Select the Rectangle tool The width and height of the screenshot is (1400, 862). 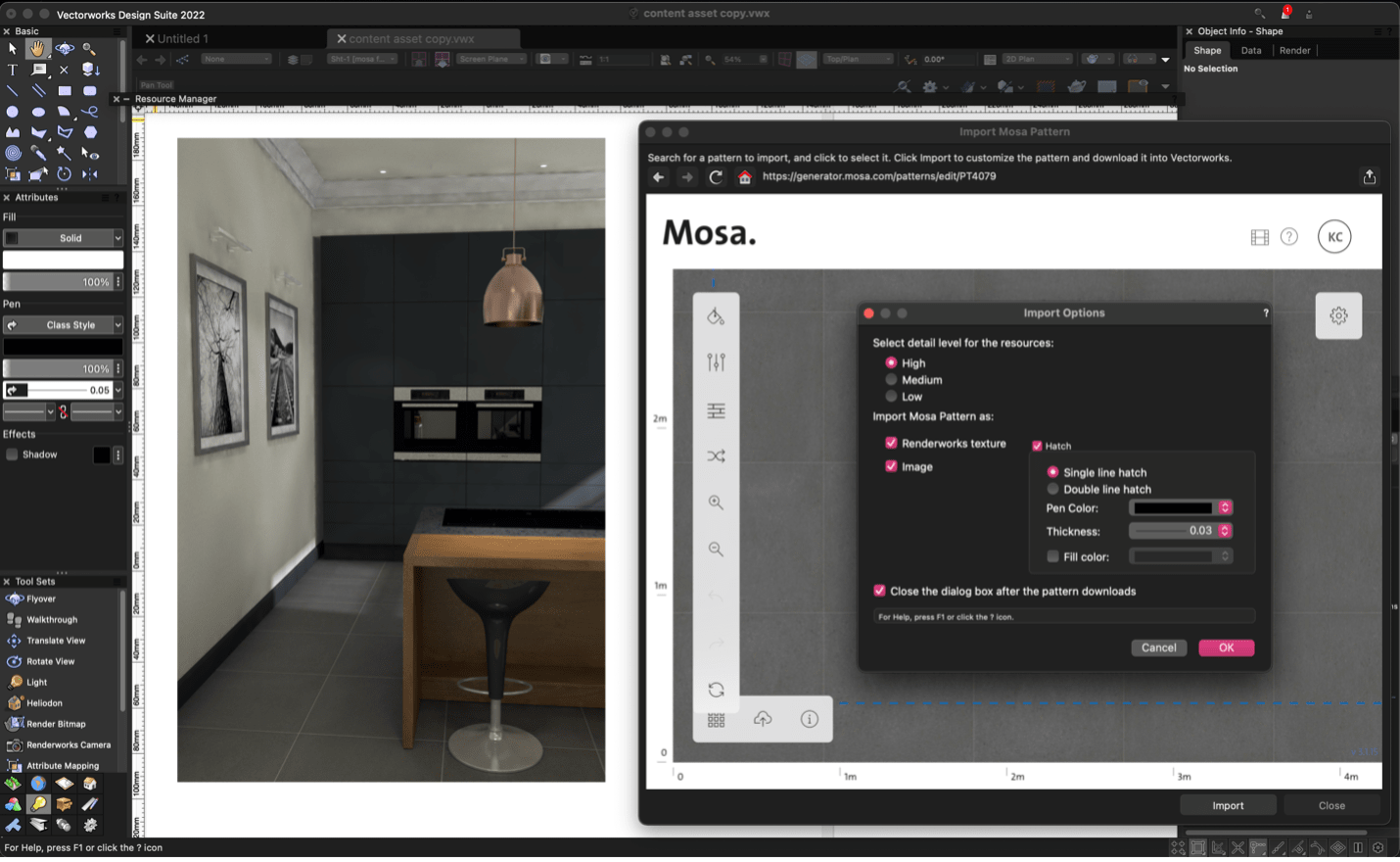65,90
